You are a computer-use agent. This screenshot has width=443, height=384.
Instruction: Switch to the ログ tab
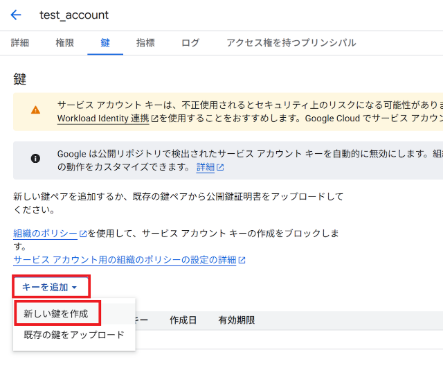(190, 43)
